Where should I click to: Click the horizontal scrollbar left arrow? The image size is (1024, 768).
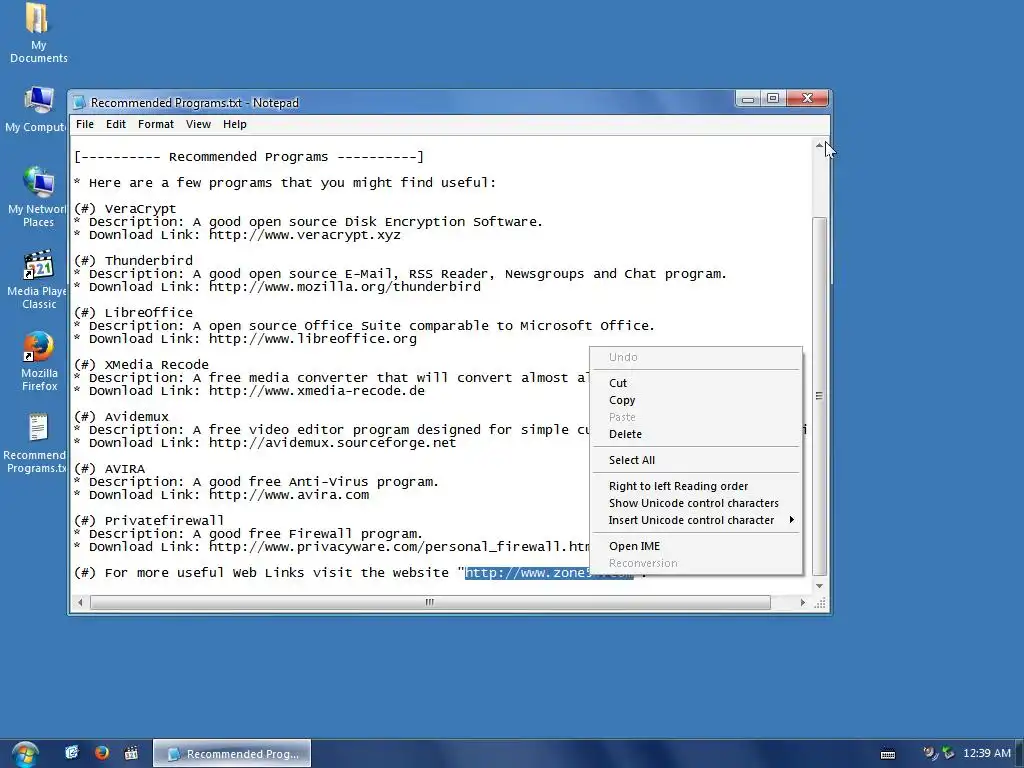click(80, 603)
